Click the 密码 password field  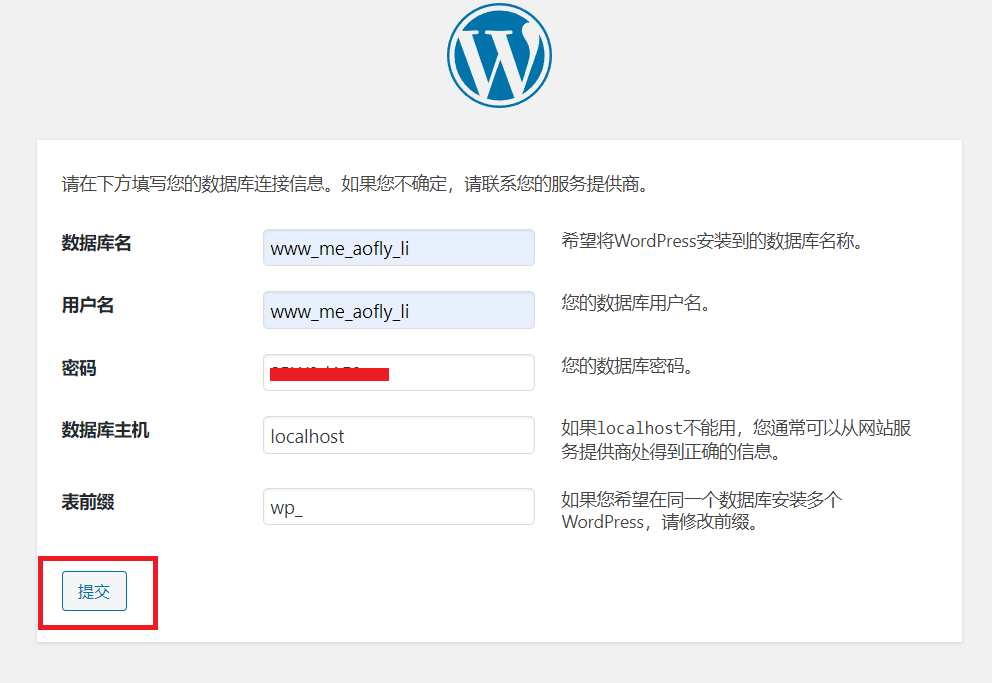pyautogui.click(x=399, y=372)
